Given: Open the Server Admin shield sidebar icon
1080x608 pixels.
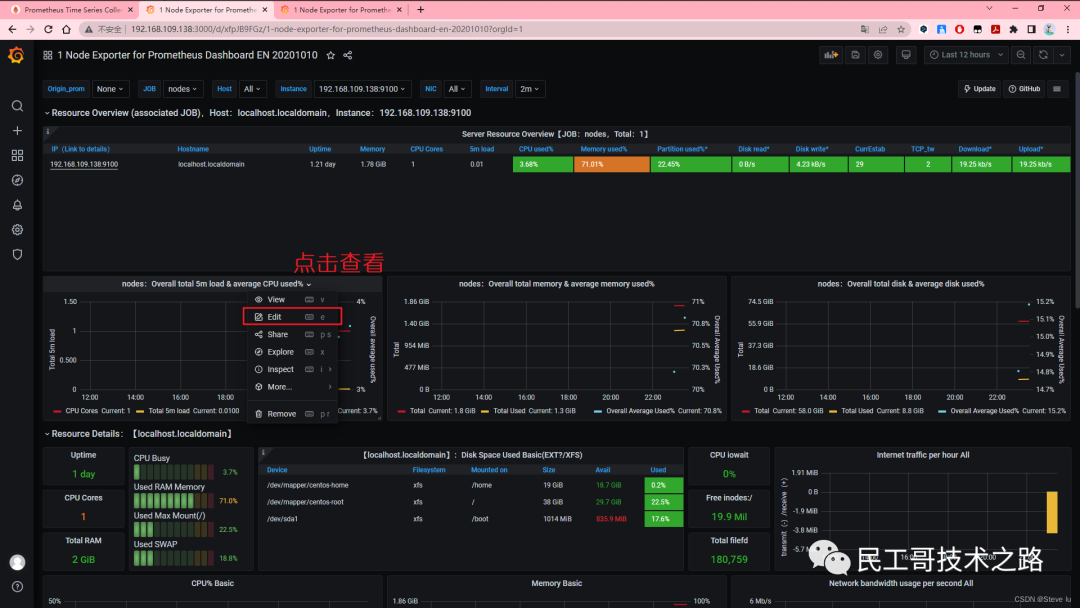Looking at the screenshot, I should pos(17,255).
